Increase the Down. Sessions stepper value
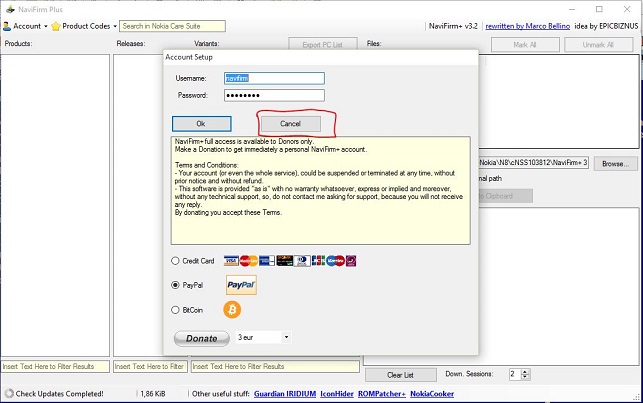The width and height of the screenshot is (643, 403). (523, 370)
